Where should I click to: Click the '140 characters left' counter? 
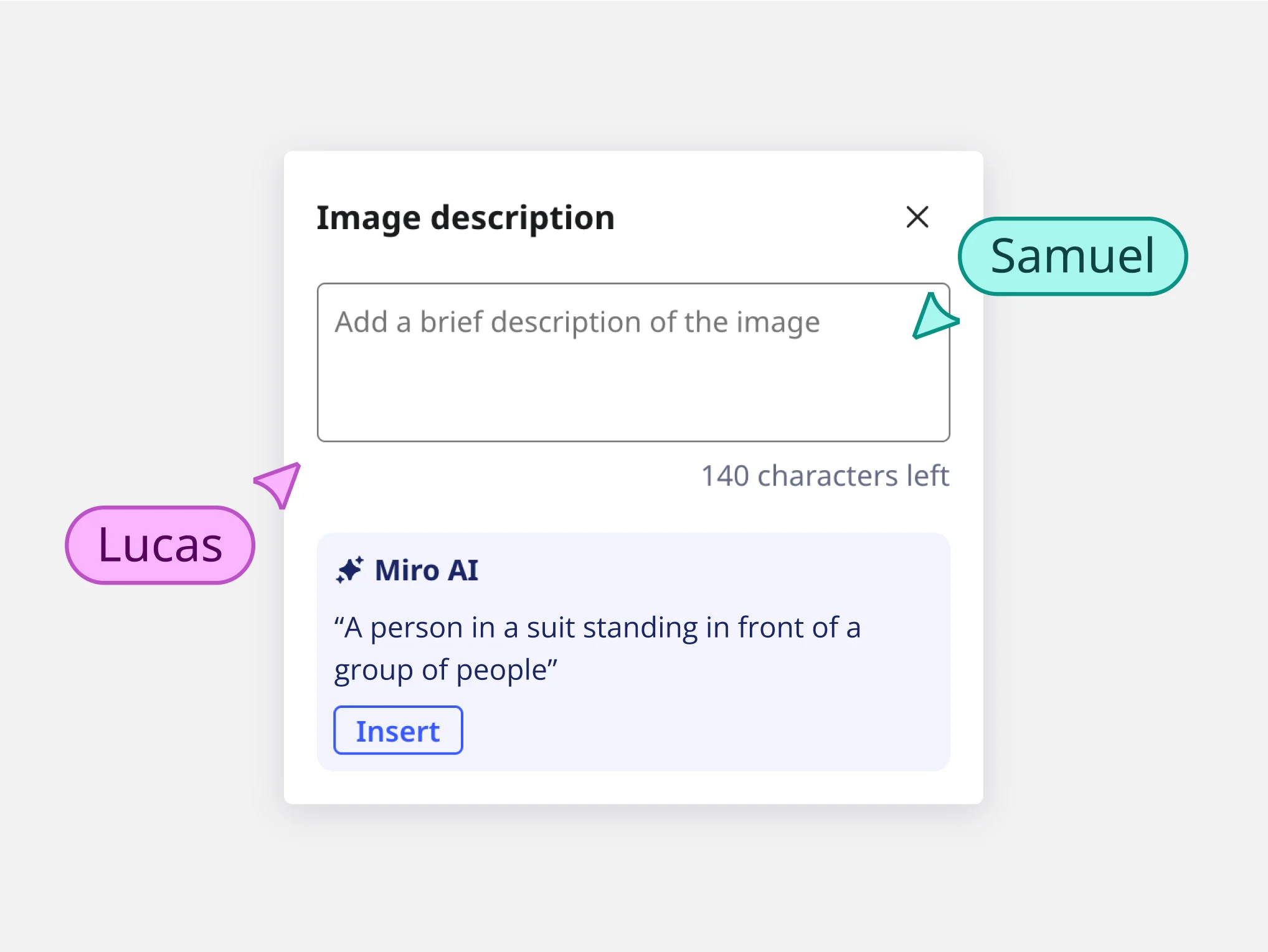click(x=825, y=476)
